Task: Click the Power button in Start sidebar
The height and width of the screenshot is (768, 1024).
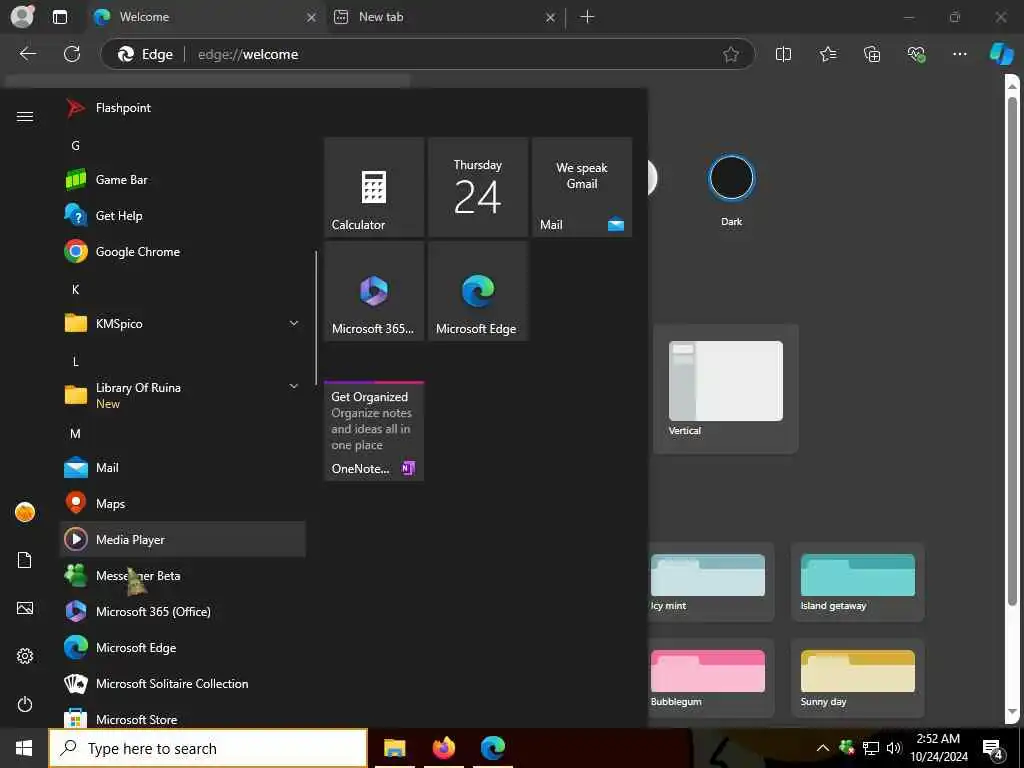Action: point(25,704)
